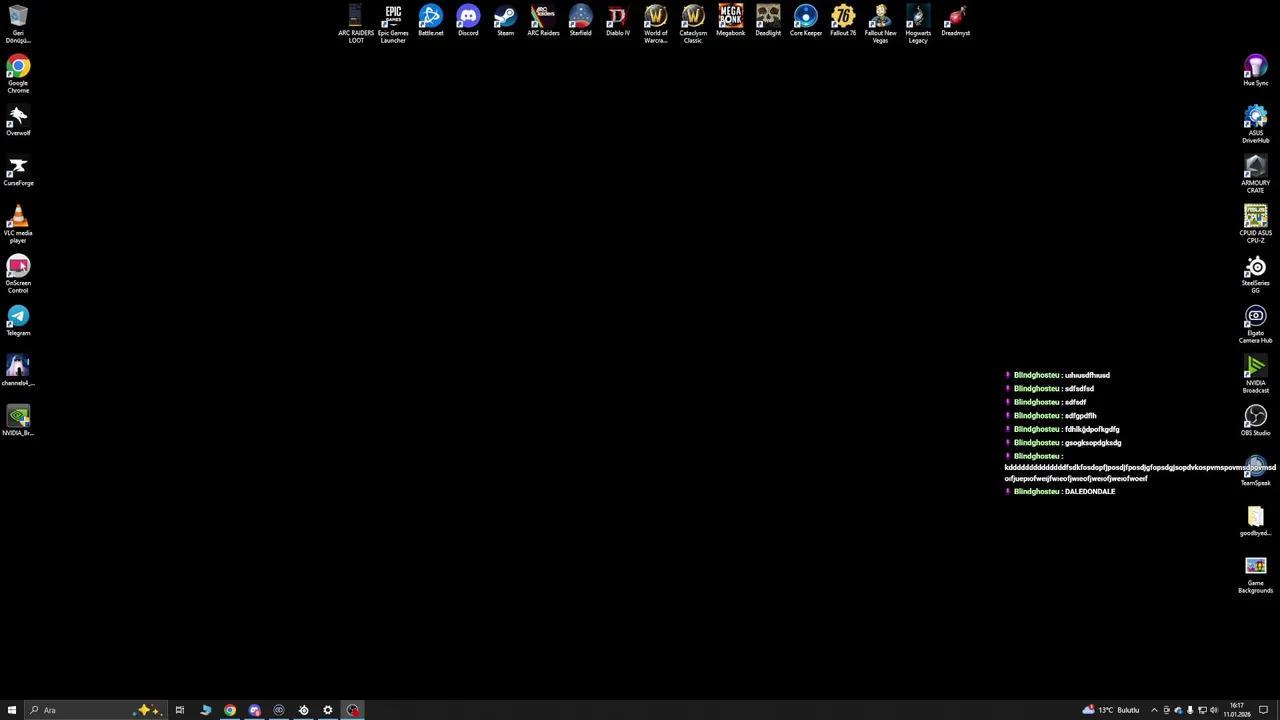
Task: Open volume control in the system tray
Action: (1214, 710)
